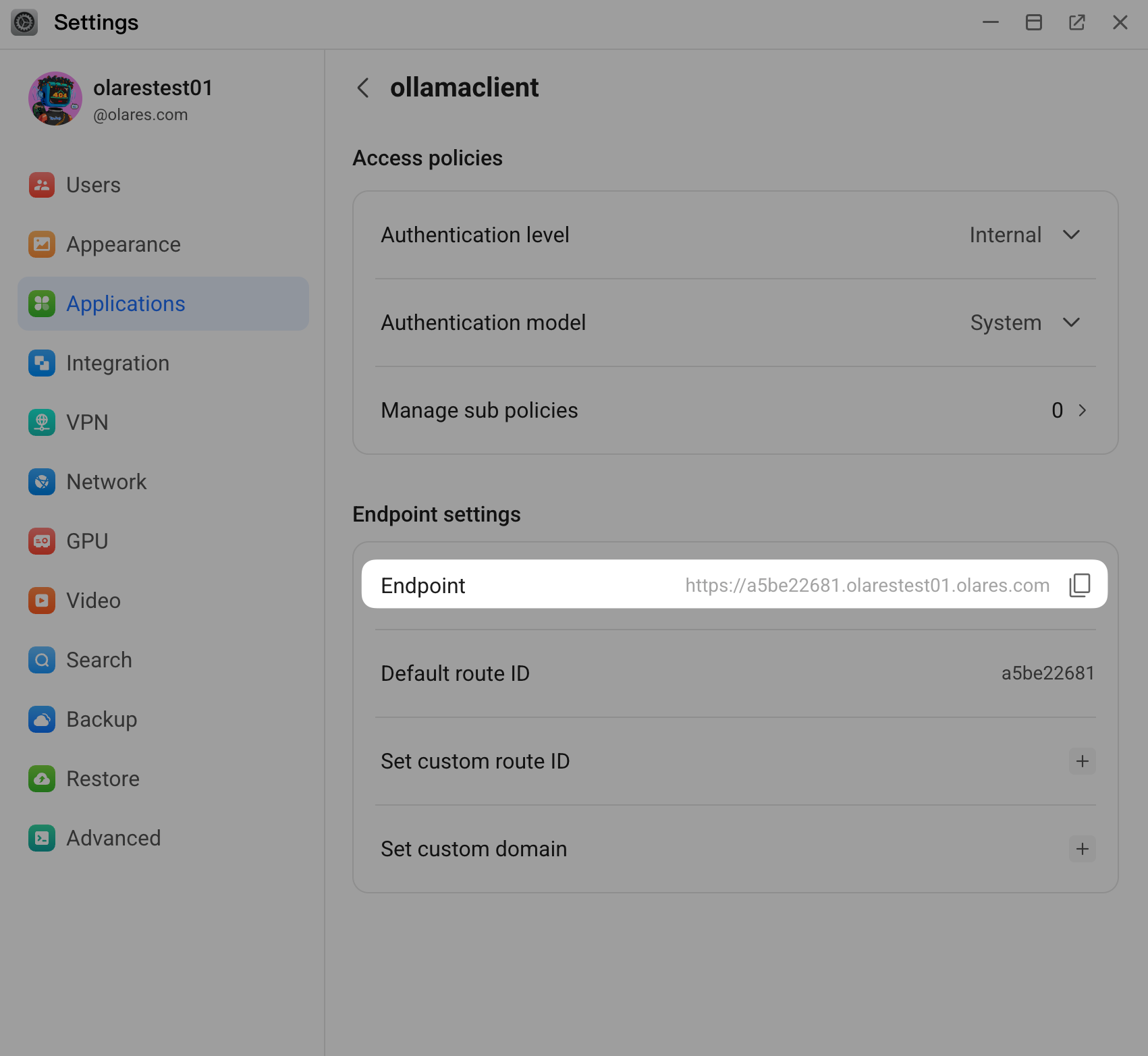Open Users settings in the sidebar
Viewport: 1148px width, 1056px height.
pos(41,185)
